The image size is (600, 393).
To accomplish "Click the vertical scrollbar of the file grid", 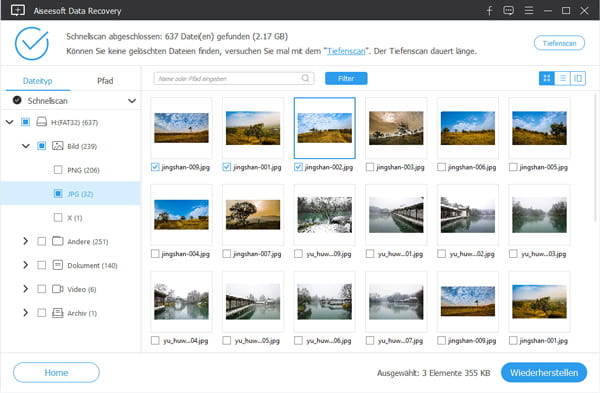I will [595, 157].
